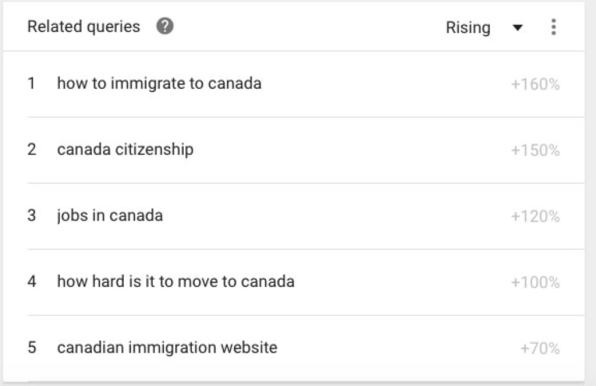Open query "canadian immigration website"
This screenshot has height=386, width=596.
(167, 347)
